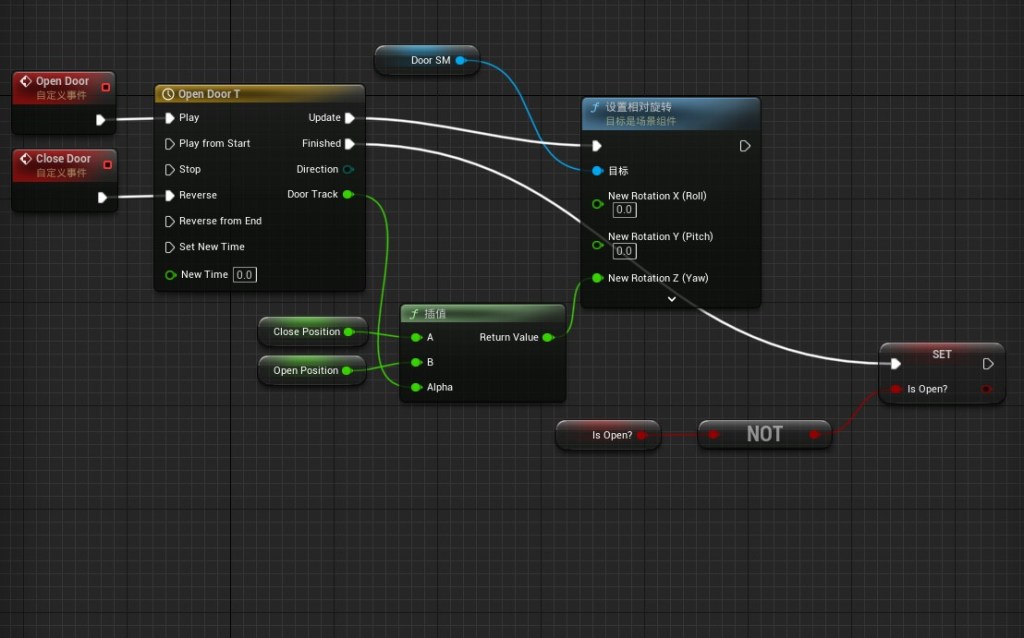1024x638 pixels.
Task: Click the Set New Time input pin
Action: pyautogui.click(x=170, y=247)
